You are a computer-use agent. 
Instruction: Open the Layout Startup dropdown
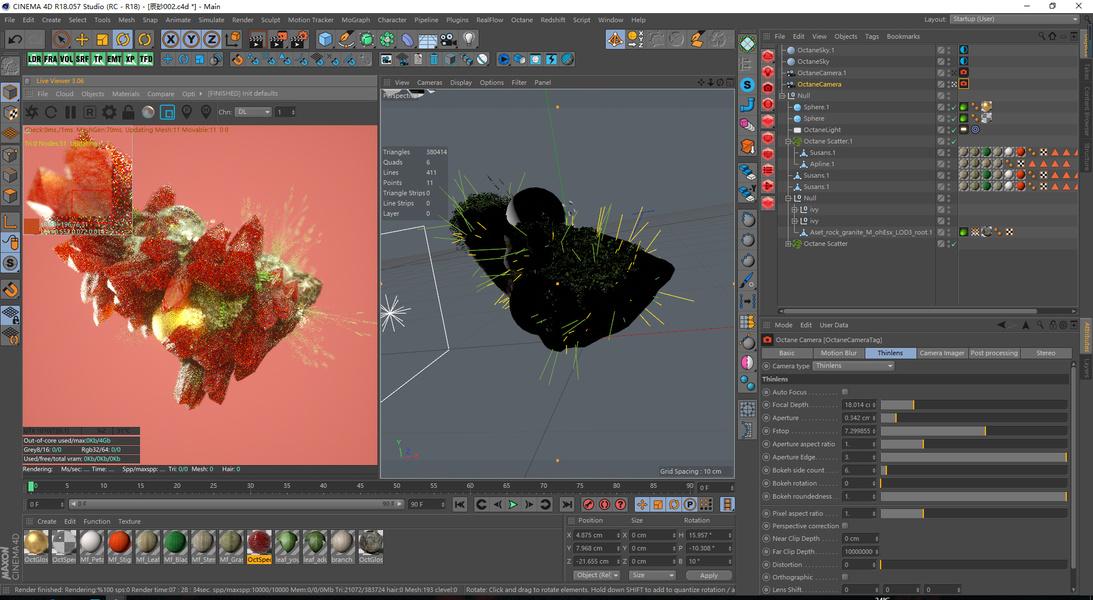[x=1014, y=20]
